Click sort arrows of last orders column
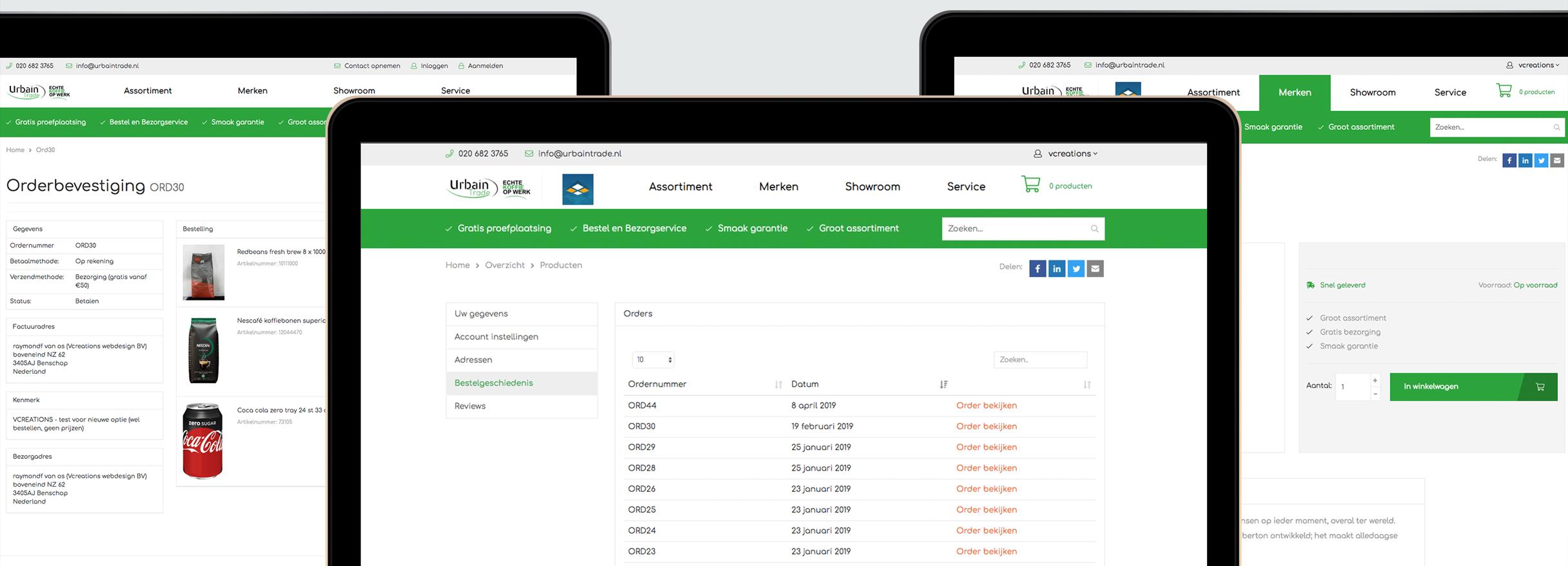This screenshot has width=1568, height=566. (1087, 385)
